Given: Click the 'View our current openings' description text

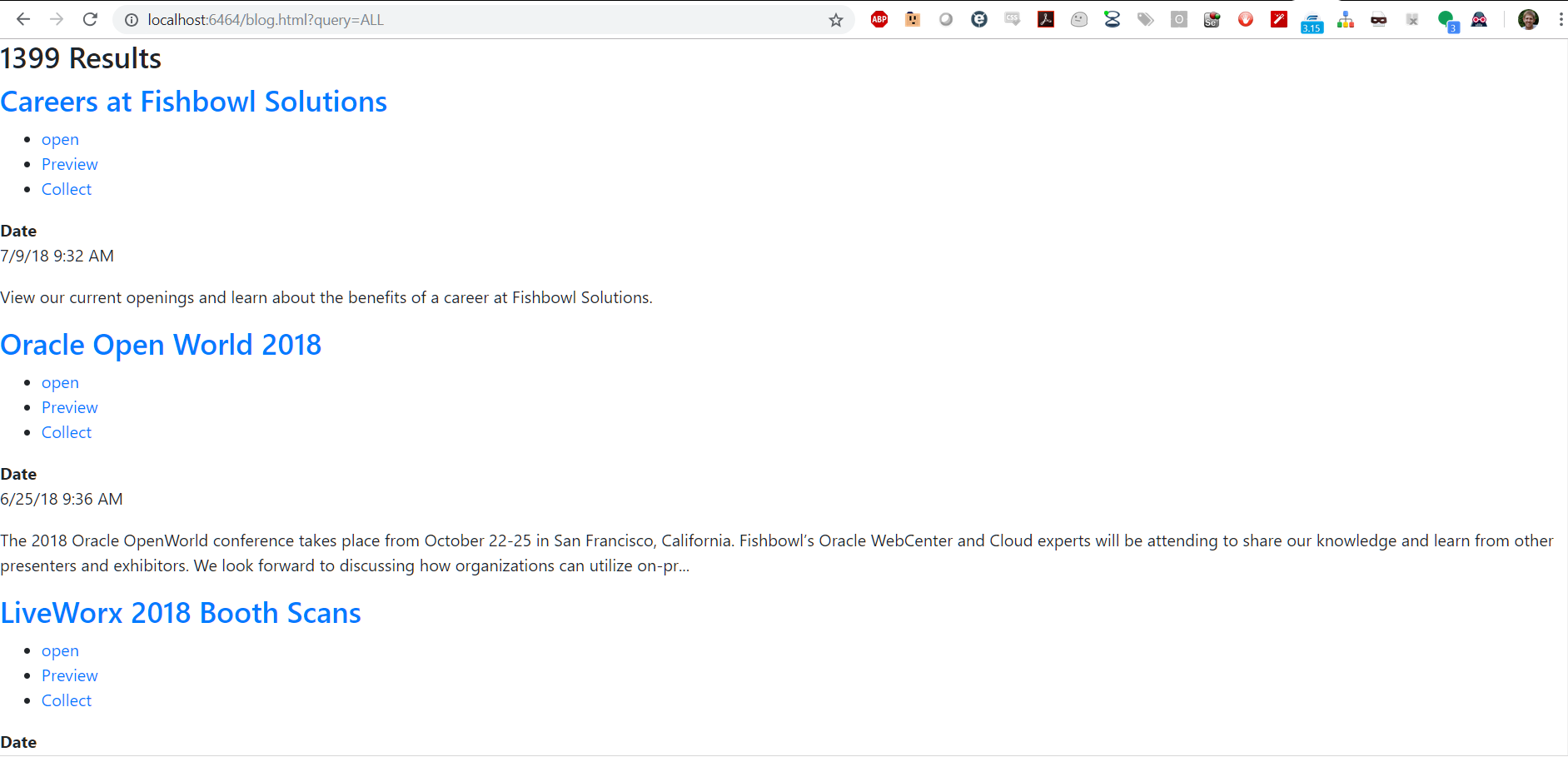Looking at the screenshot, I should click(326, 297).
